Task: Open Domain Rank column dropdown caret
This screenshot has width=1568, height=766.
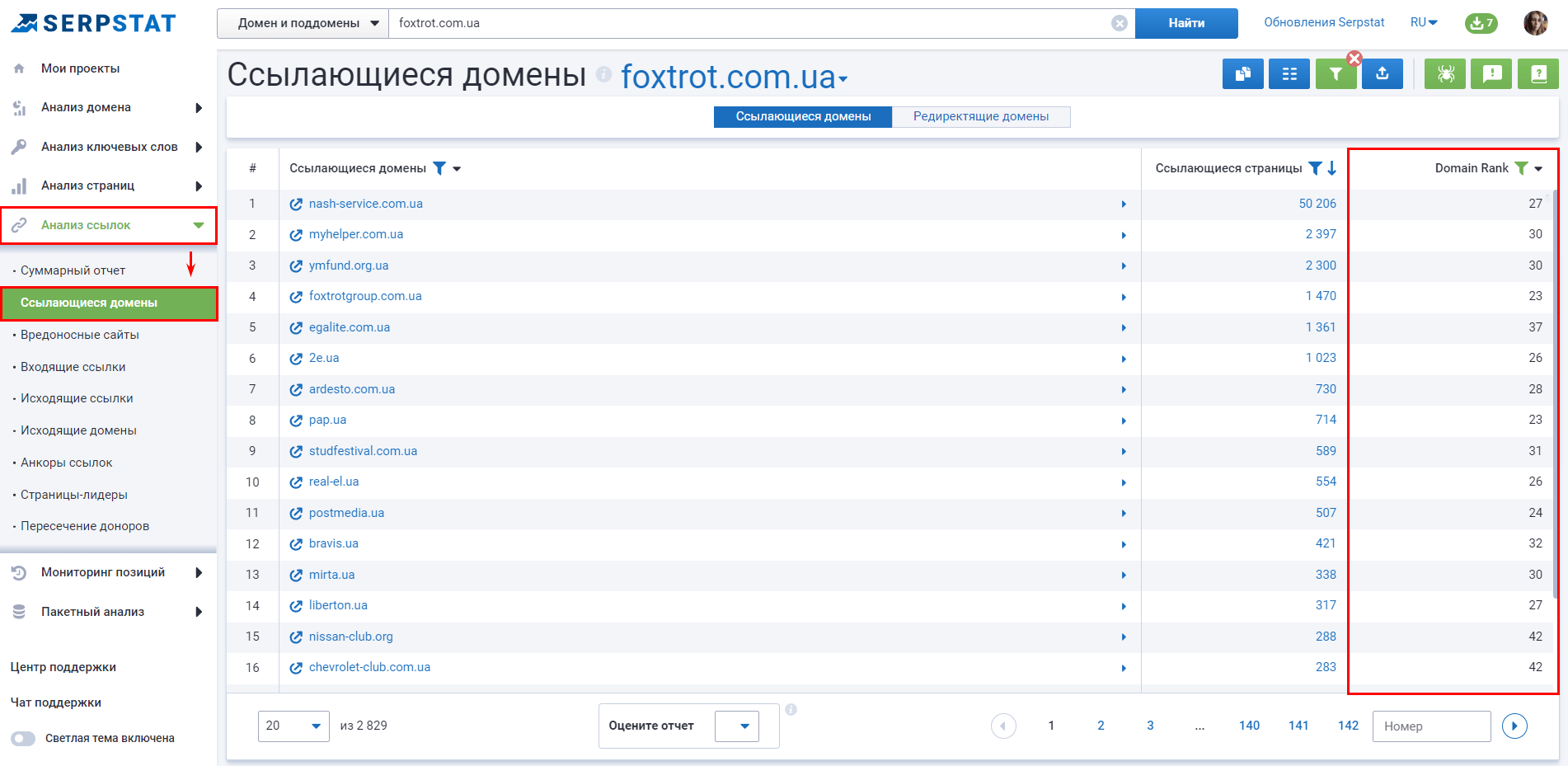Action: (1538, 169)
